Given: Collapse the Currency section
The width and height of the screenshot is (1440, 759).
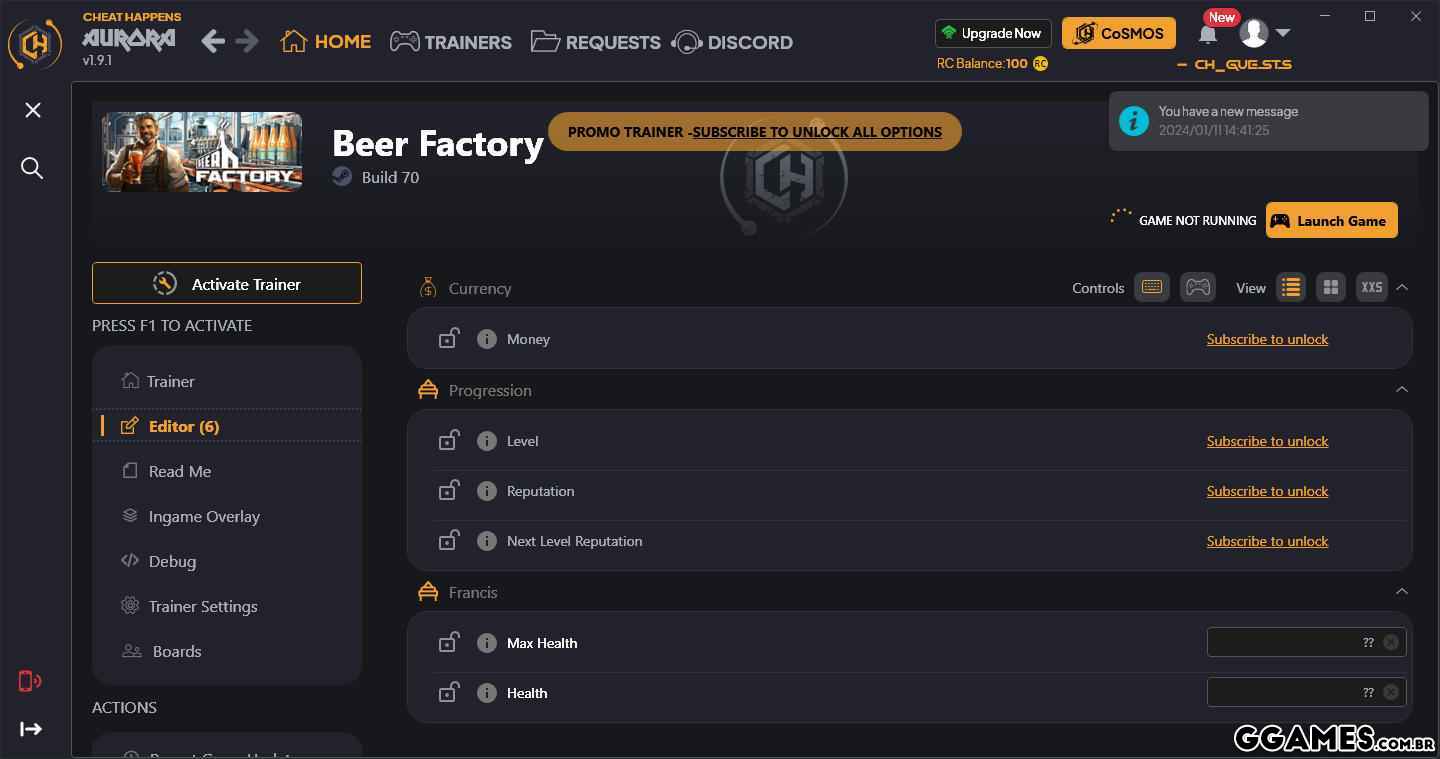Looking at the screenshot, I should pyautogui.click(x=1402, y=287).
